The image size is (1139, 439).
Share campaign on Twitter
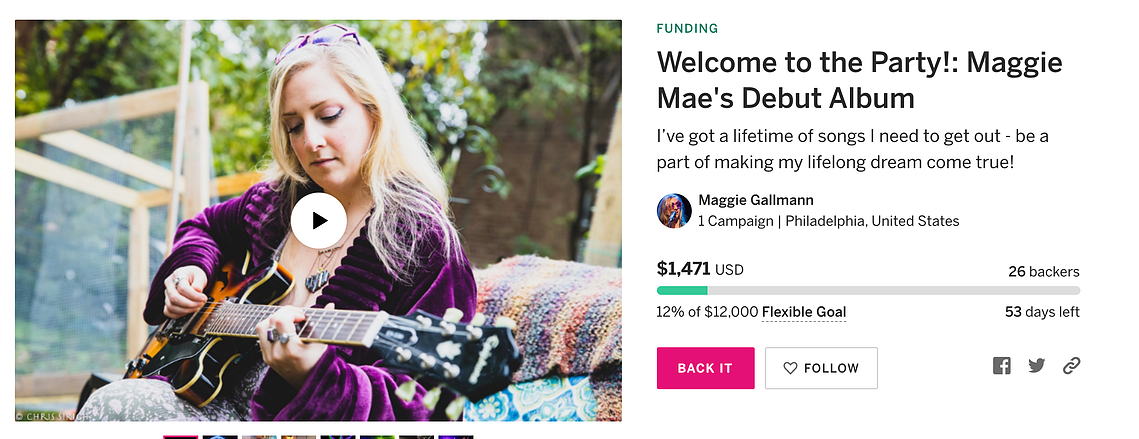pos(1037,366)
